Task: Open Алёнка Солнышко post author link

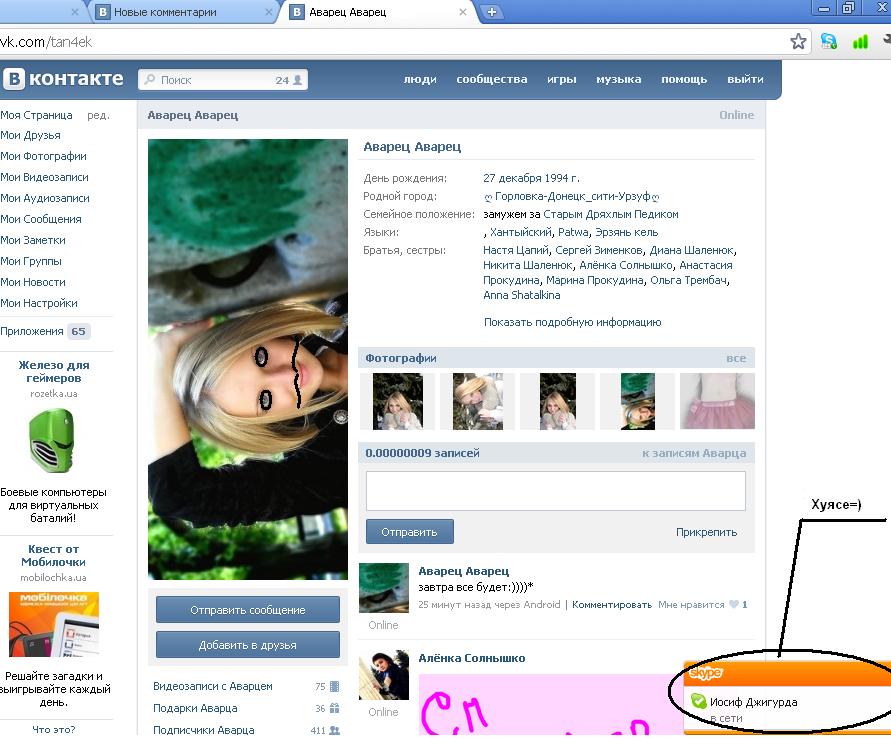Action: (472, 658)
